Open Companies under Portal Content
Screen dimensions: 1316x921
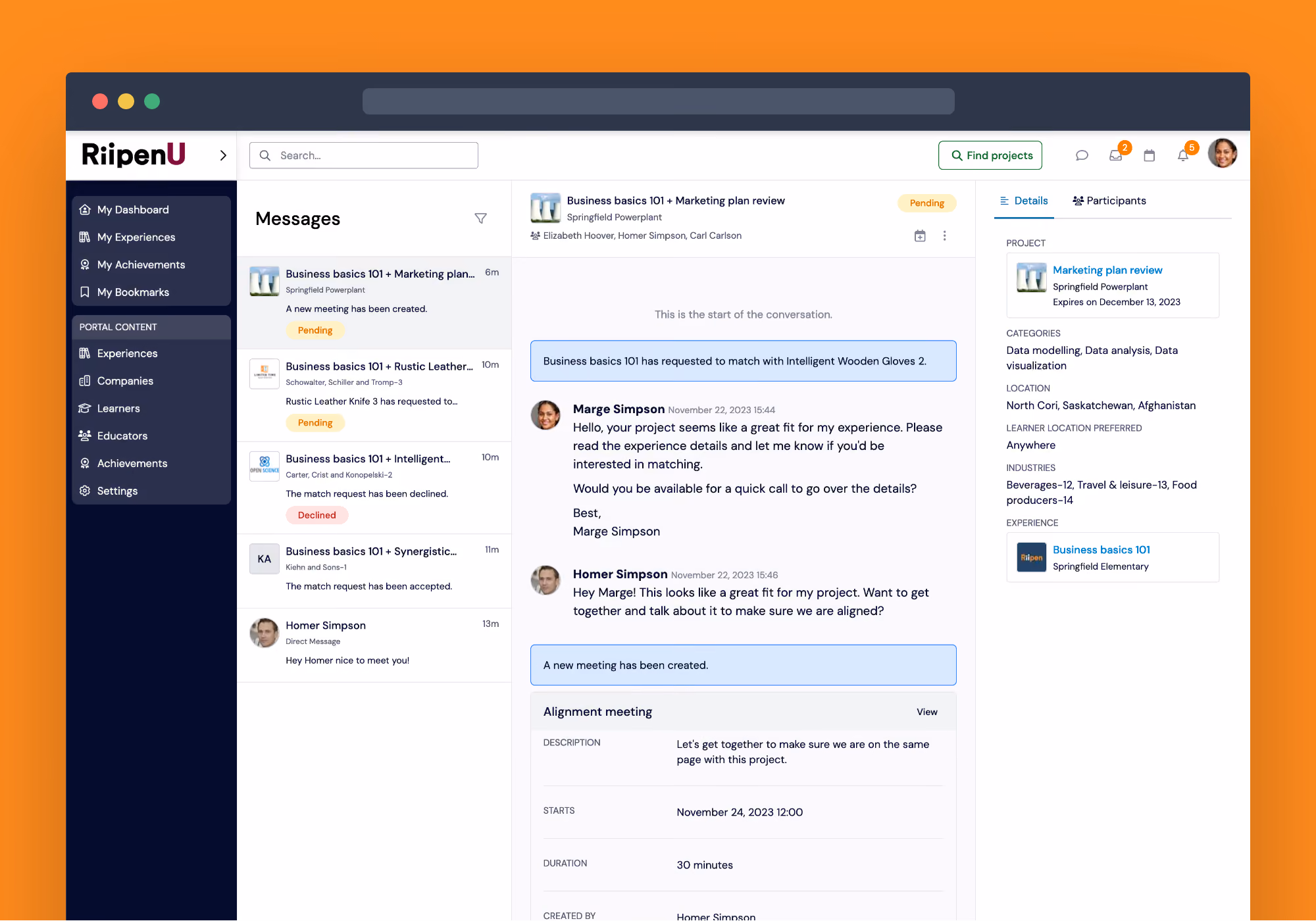click(151, 381)
